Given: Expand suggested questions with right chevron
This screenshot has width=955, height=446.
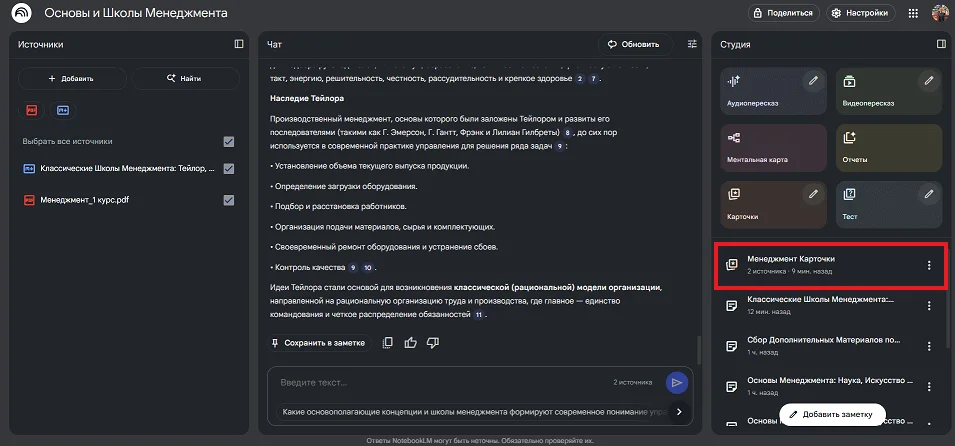Looking at the screenshot, I should pyautogui.click(x=679, y=411).
